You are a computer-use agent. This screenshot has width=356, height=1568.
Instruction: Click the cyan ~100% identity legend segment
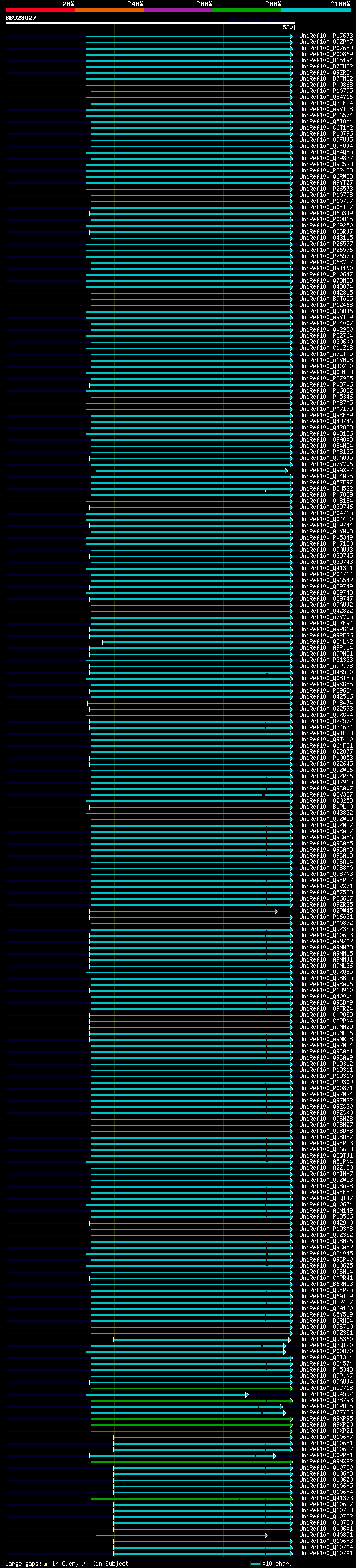(x=316, y=10)
